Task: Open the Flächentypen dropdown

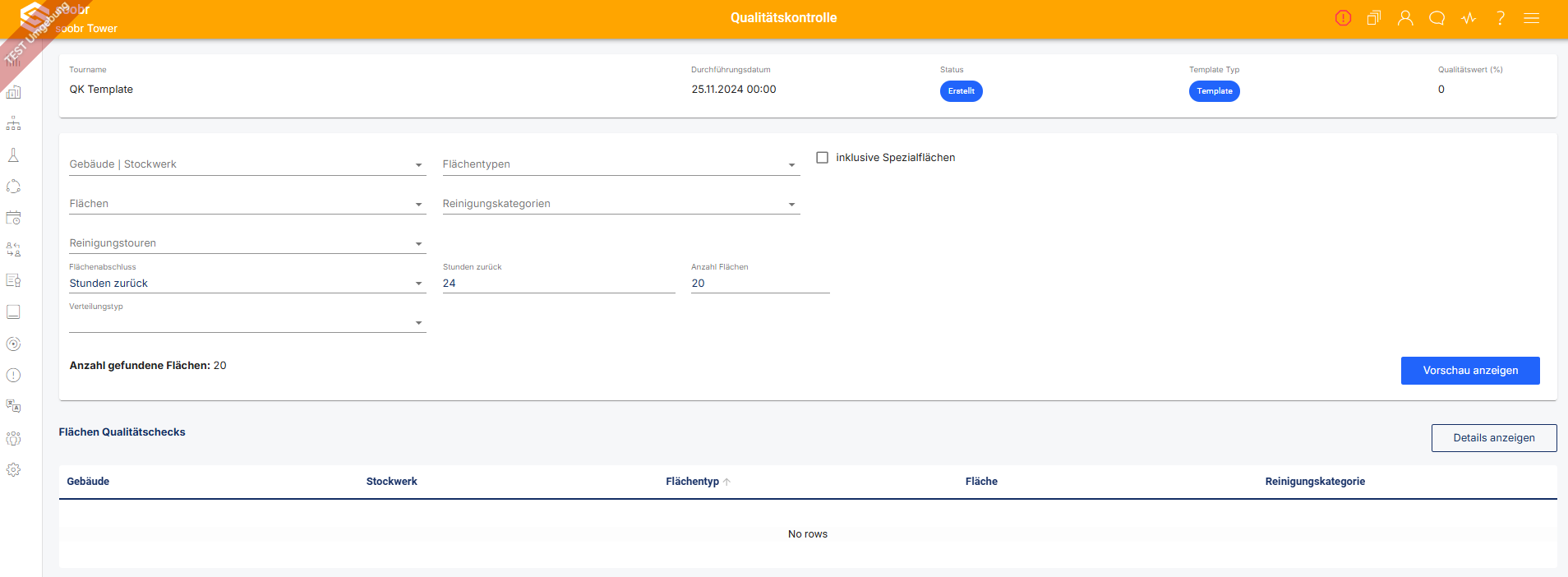Action: pos(620,164)
